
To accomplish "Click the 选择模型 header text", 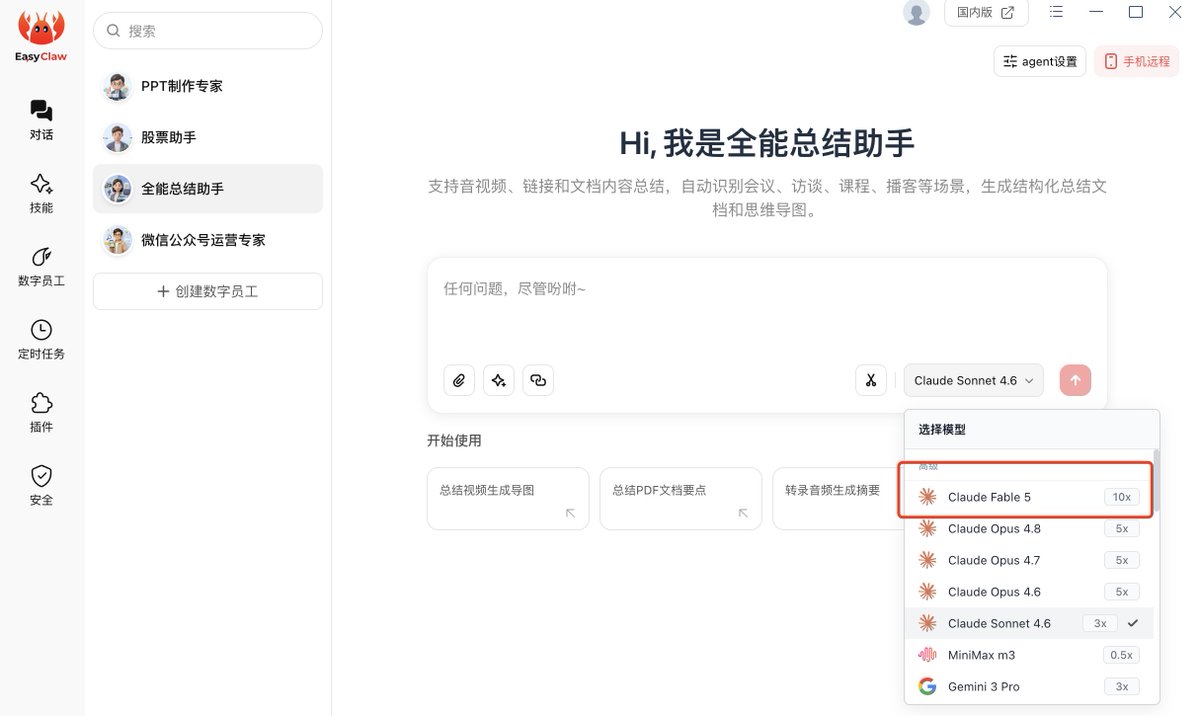I will click(942, 429).
